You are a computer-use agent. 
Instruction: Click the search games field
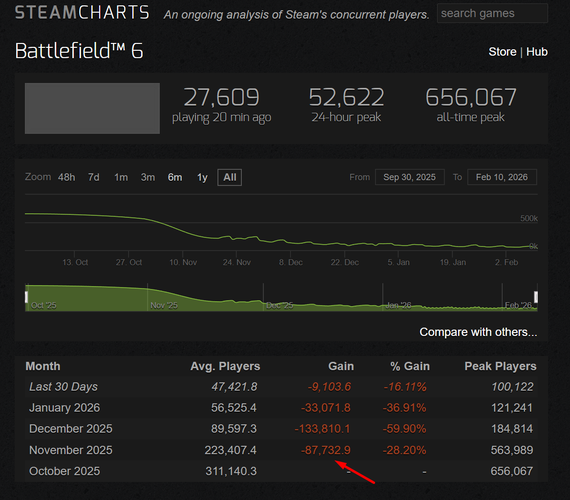pyautogui.click(x=492, y=13)
